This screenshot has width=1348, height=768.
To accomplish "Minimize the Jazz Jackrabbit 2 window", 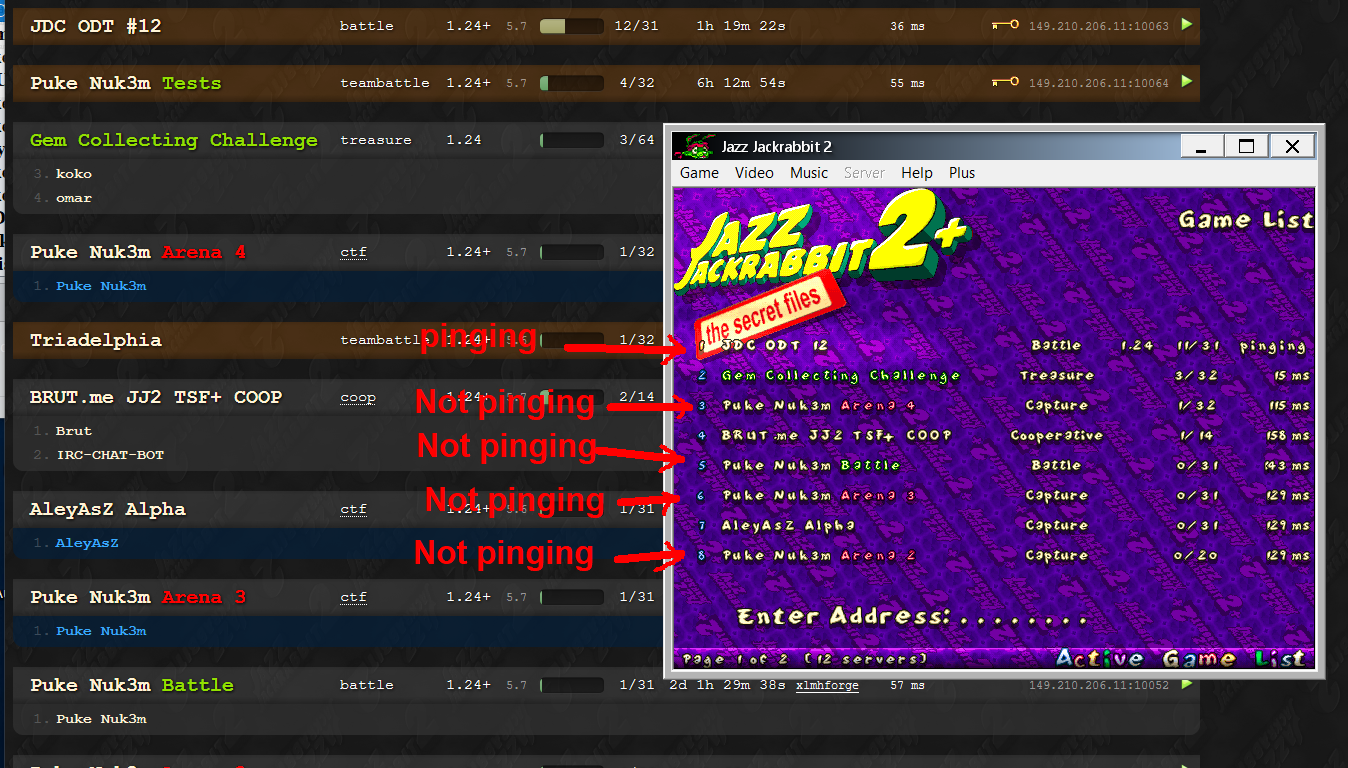I will pos(1202,147).
